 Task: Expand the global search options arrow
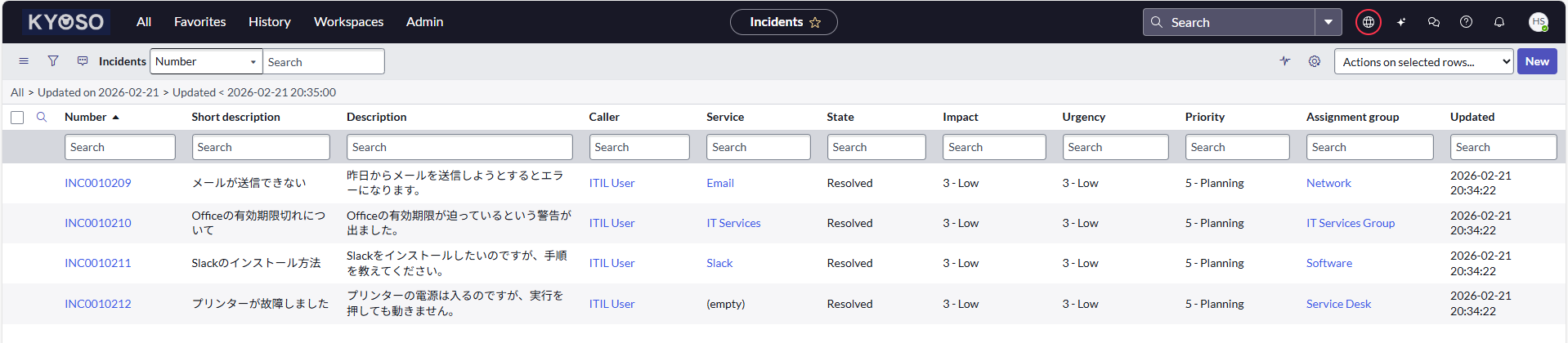click(1328, 22)
